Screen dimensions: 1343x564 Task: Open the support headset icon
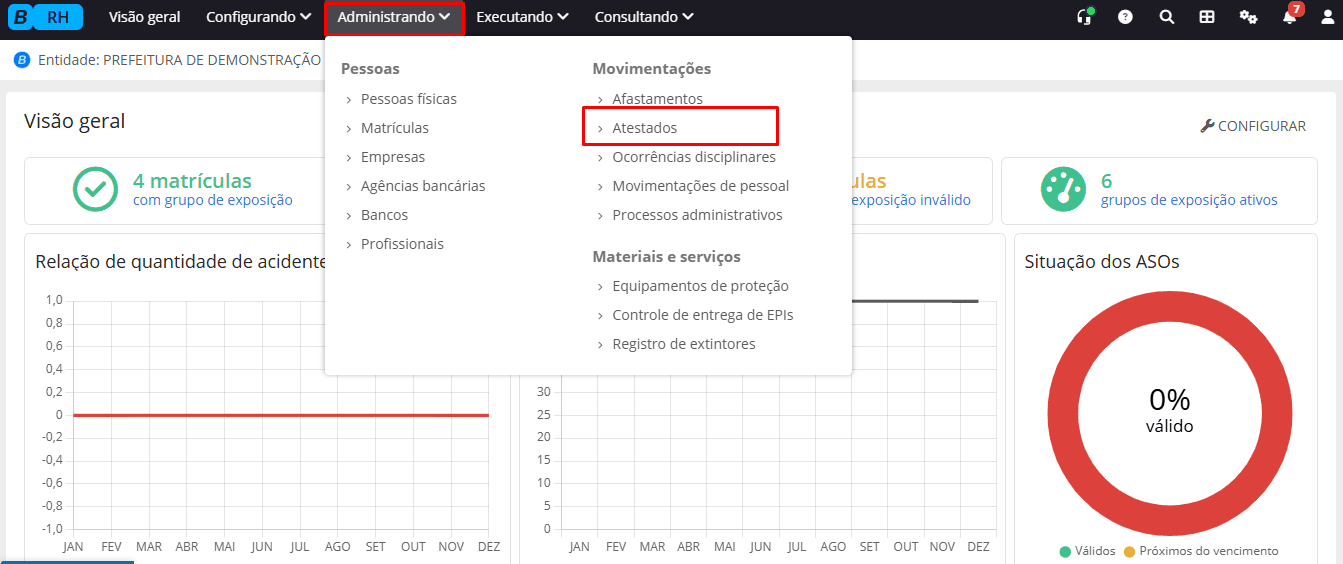coord(1083,17)
